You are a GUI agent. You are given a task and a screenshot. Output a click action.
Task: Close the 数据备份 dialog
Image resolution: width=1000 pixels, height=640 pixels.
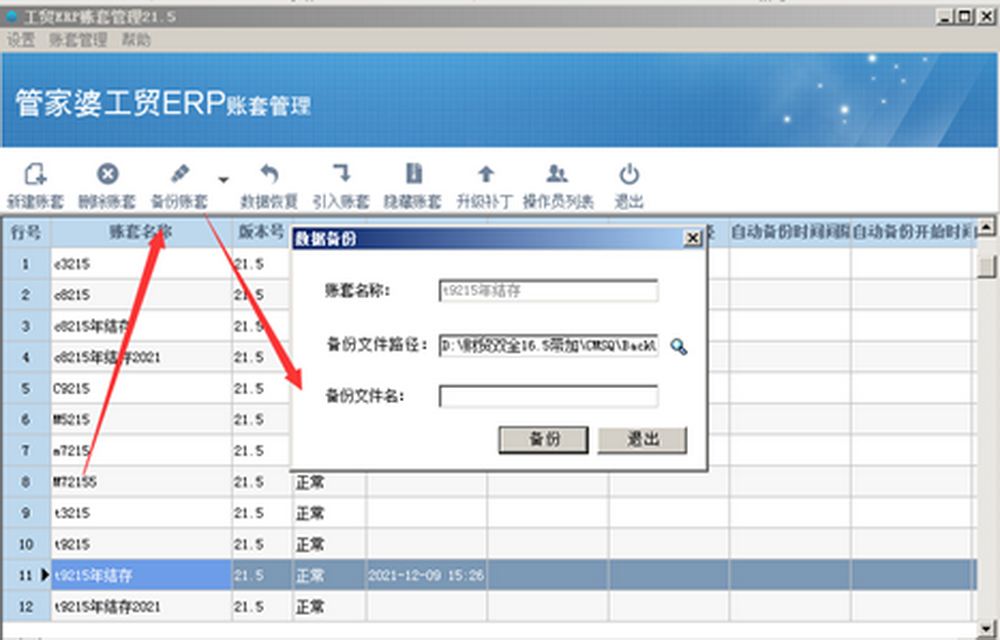pos(692,238)
